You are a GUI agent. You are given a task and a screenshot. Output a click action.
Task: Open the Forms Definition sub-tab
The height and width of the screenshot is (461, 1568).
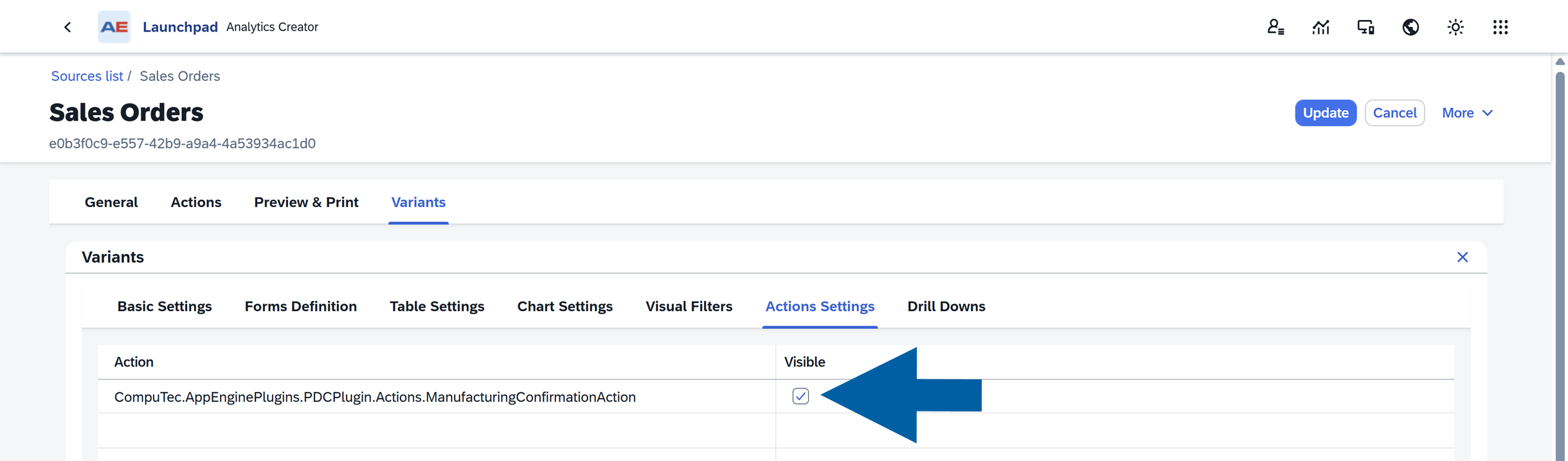pyautogui.click(x=301, y=307)
